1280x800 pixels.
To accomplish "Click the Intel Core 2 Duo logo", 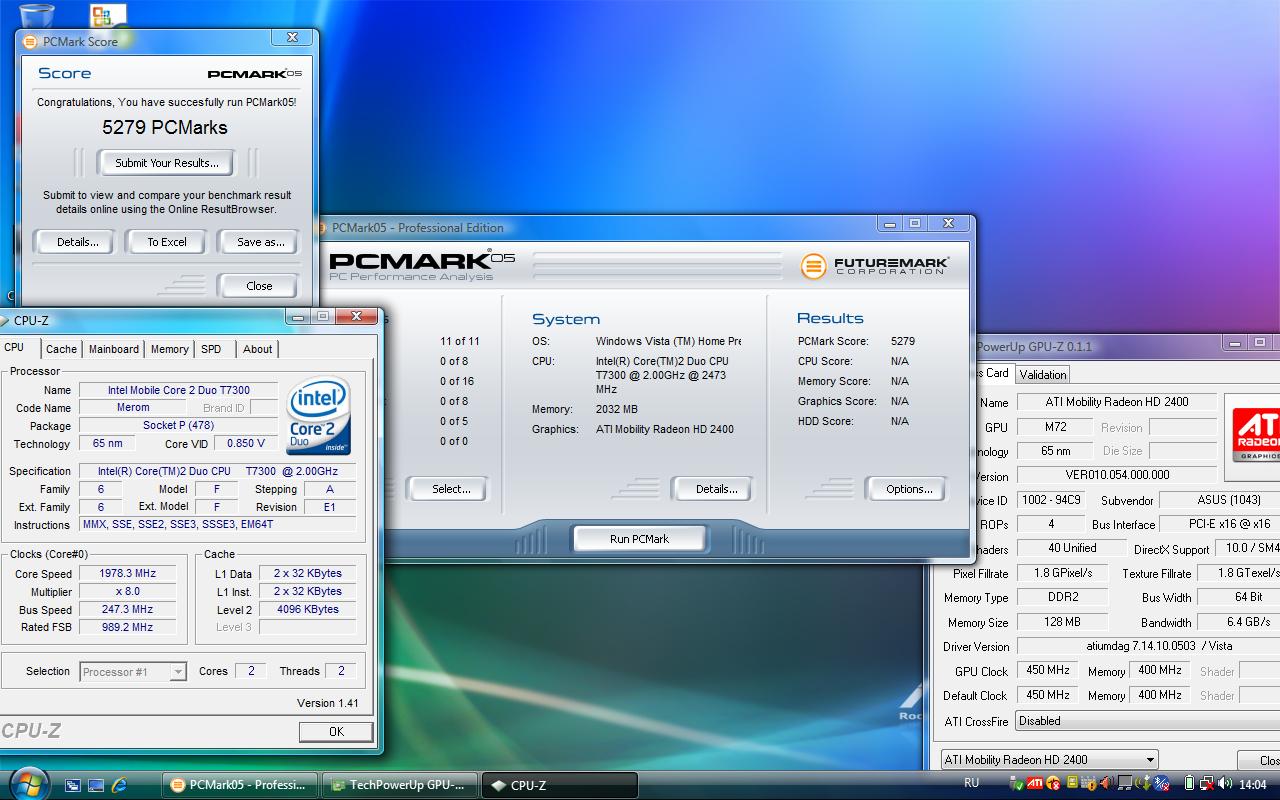I will click(x=318, y=416).
